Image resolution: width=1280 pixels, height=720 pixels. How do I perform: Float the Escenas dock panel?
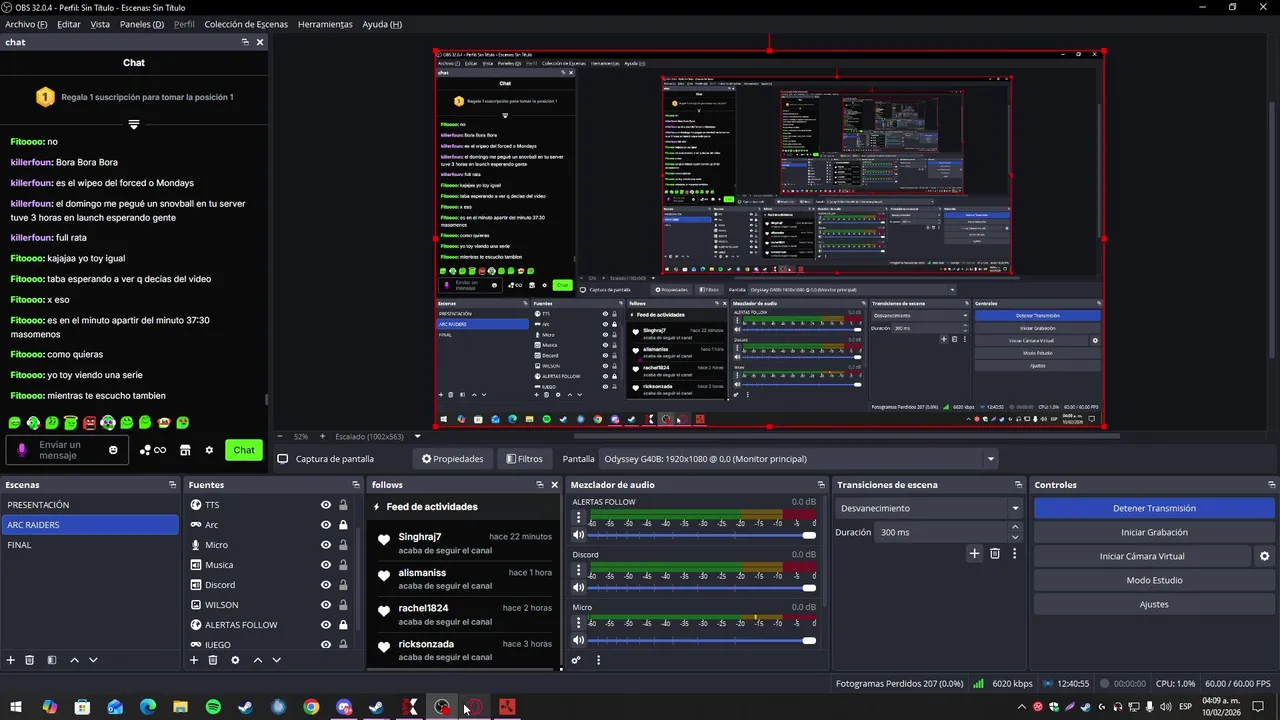click(172, 485)
